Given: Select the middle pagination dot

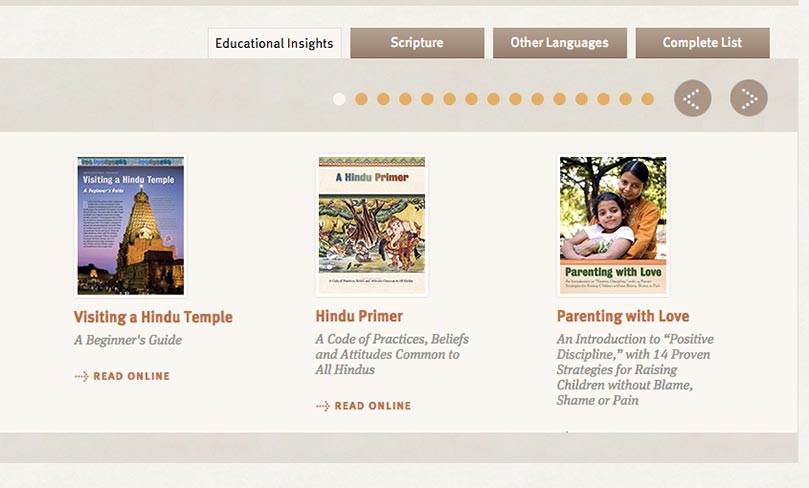Looking at the screenshot, I should pos(493,99).
